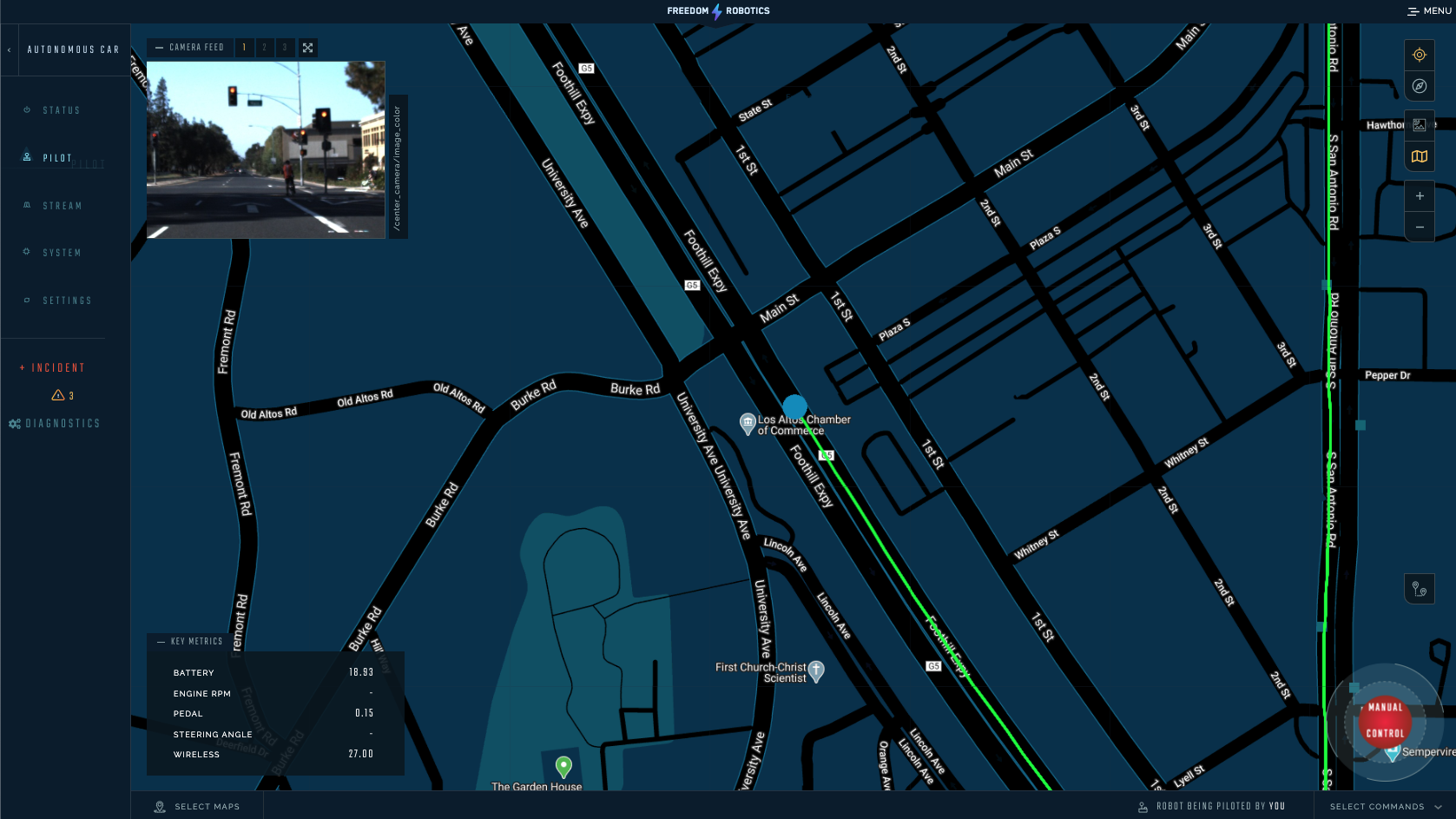Toggle the red Manual Control button
The width and height of the screenshot is (1456, 819).
[x=1385, y=721]
